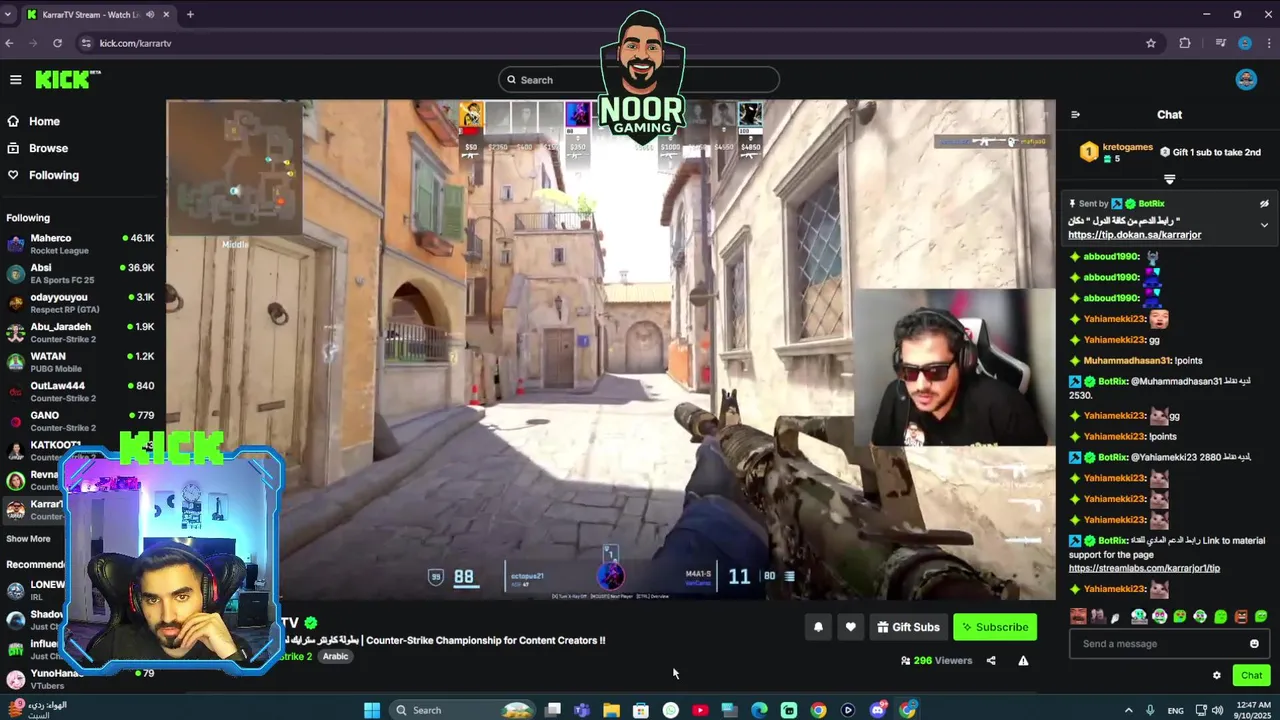This screenshot has height=720, width=1280.
Task: Open the YunoHana recommended channel
Action: pos(80,679)
